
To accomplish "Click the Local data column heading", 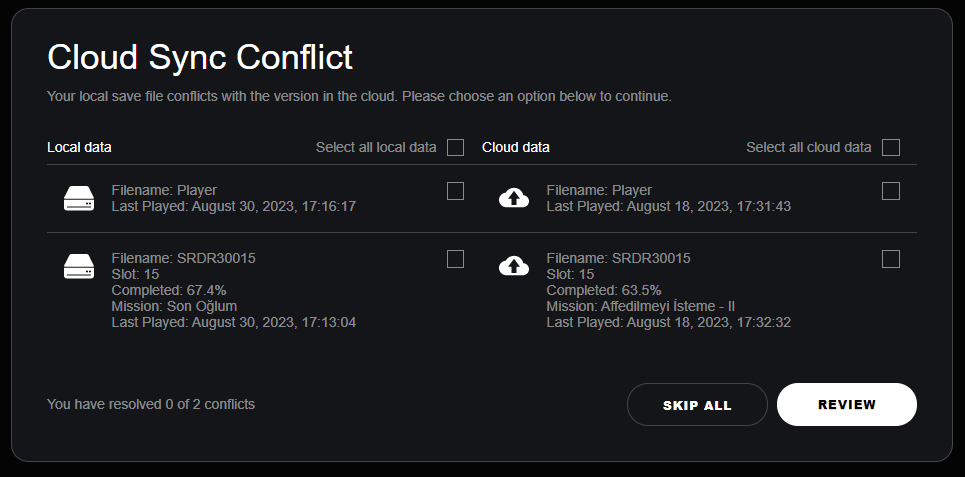I will (x=79, y=147).
